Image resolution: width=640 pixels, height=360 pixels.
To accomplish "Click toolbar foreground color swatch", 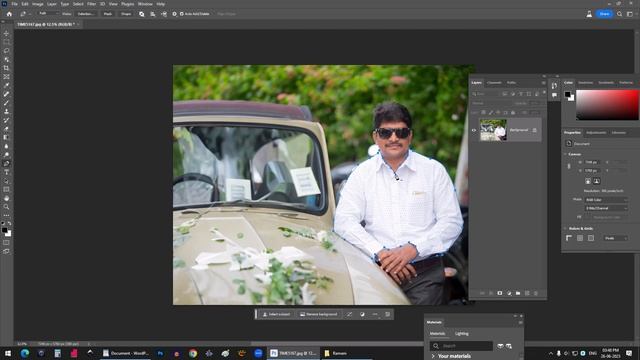I will [4, 231].
